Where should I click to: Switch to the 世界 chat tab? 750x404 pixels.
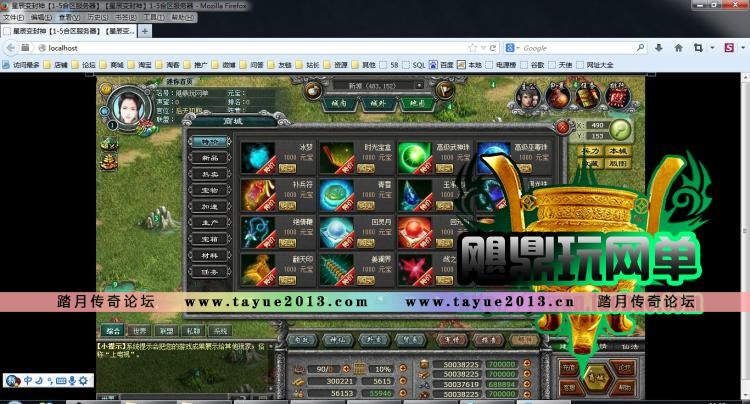pyautogui.click(x=140, y=330)
